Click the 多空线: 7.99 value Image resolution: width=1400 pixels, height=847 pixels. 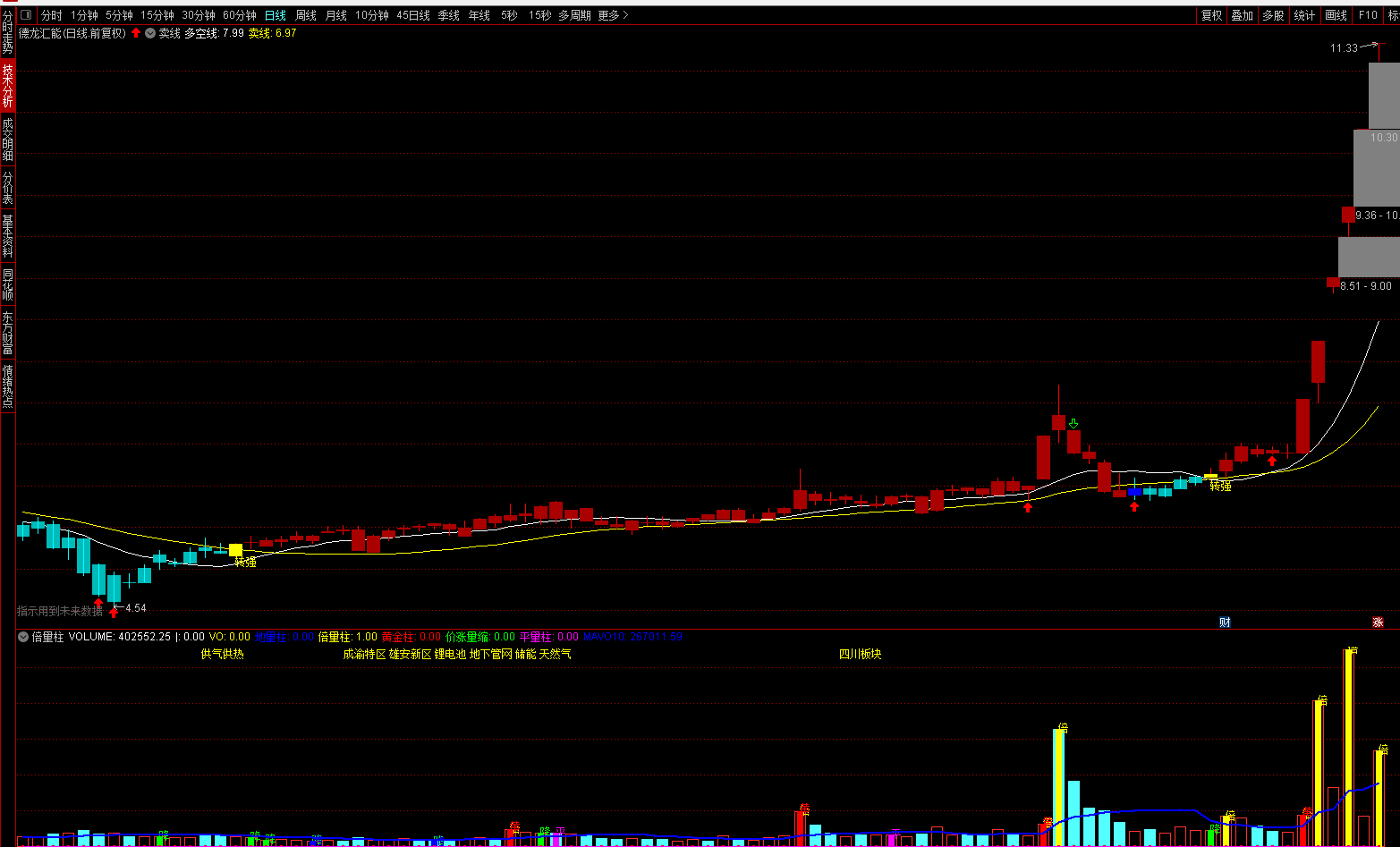click(x=214, y=33)
